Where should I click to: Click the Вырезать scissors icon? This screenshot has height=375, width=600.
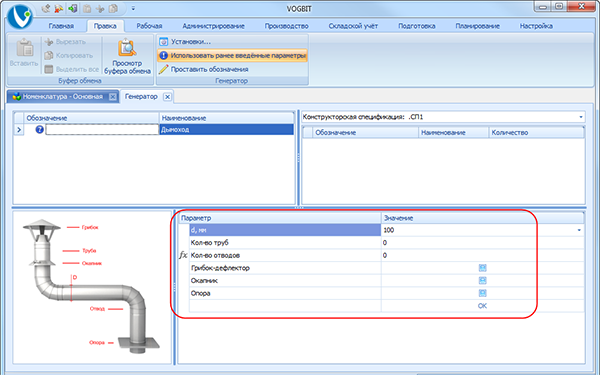point(49,42)
